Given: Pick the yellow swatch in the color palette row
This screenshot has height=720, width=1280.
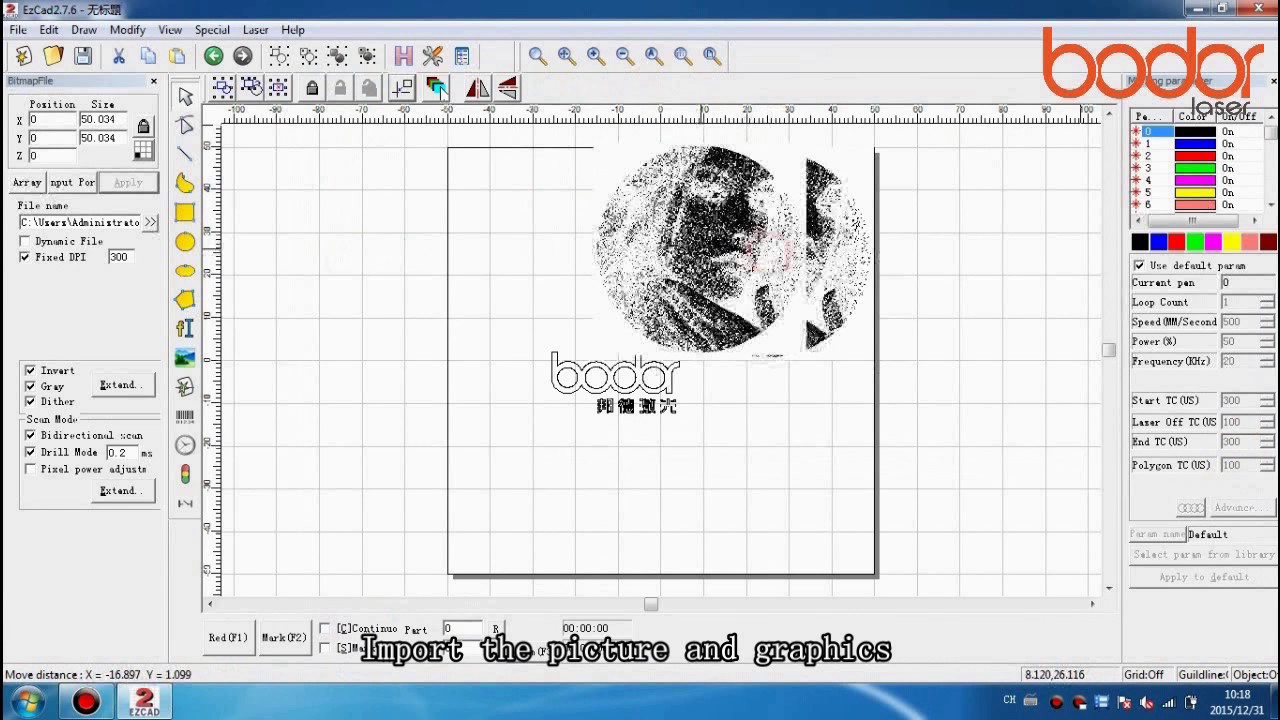Looking at the screenshot, I should 1232,242.
